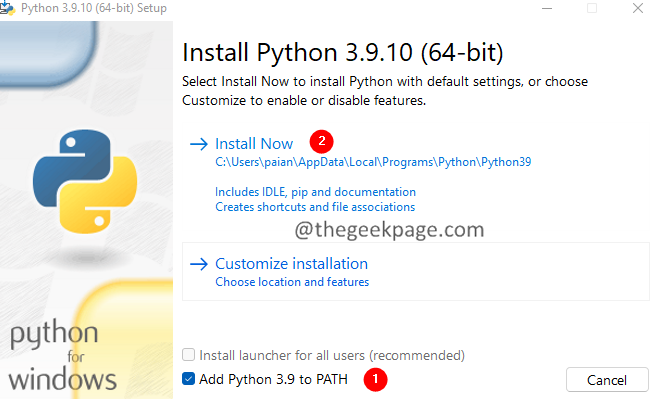
Task: Uncheck Add Python 3.9 to PATH checkbox
Action: 188,379
